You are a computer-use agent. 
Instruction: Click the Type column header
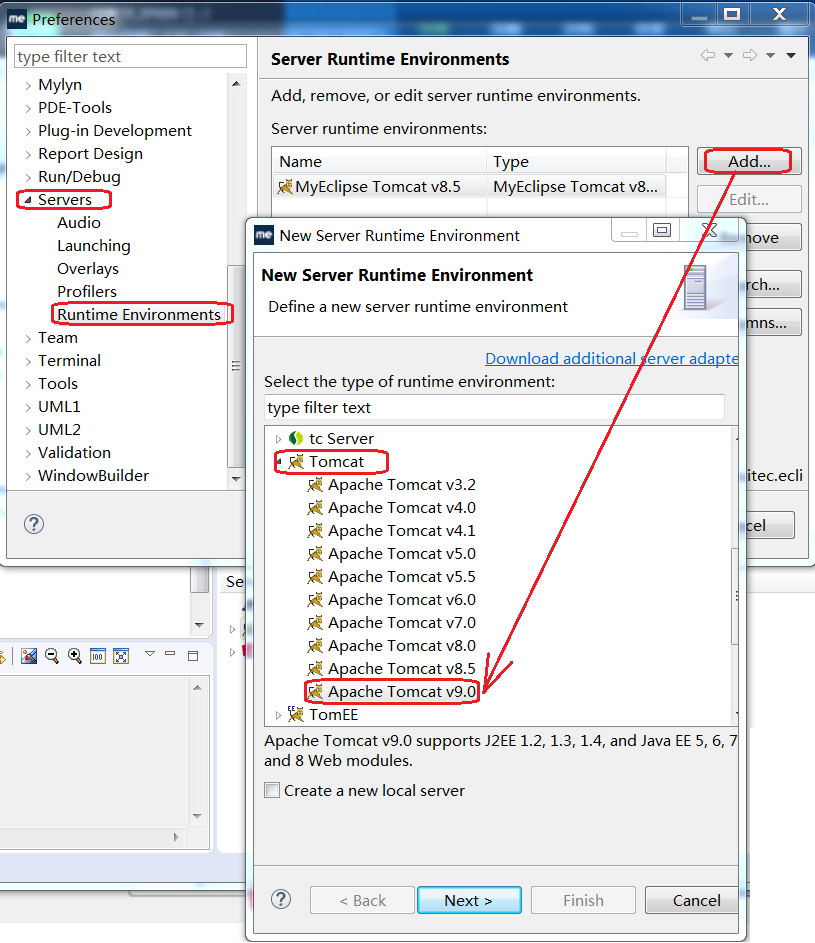pos(576,162)
